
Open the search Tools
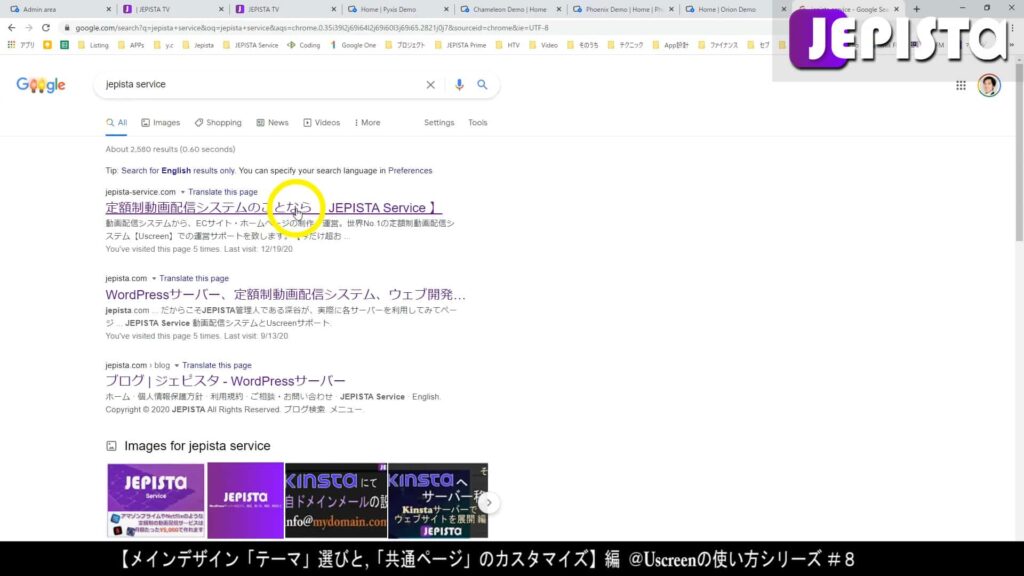click(x=477, y=123)
